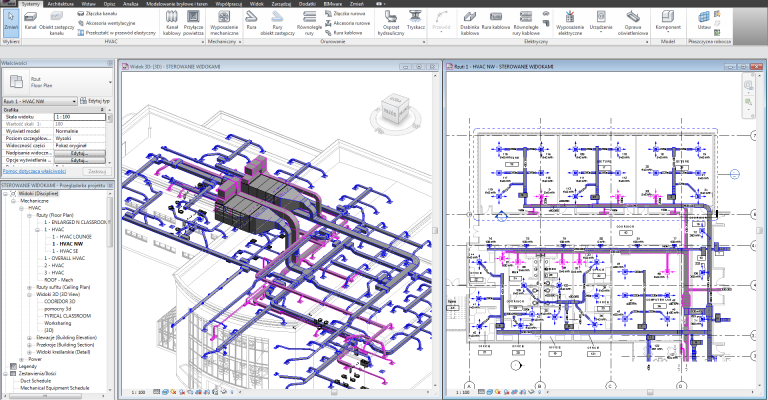Open Wyposażenie mechaniczne tool

coord(224,24)
